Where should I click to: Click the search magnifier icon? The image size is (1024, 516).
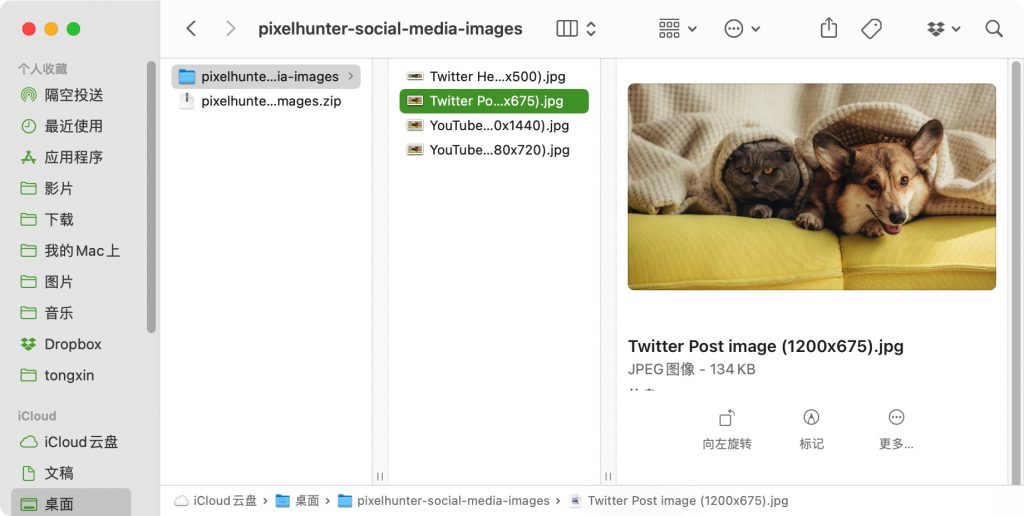coord(993,29)
